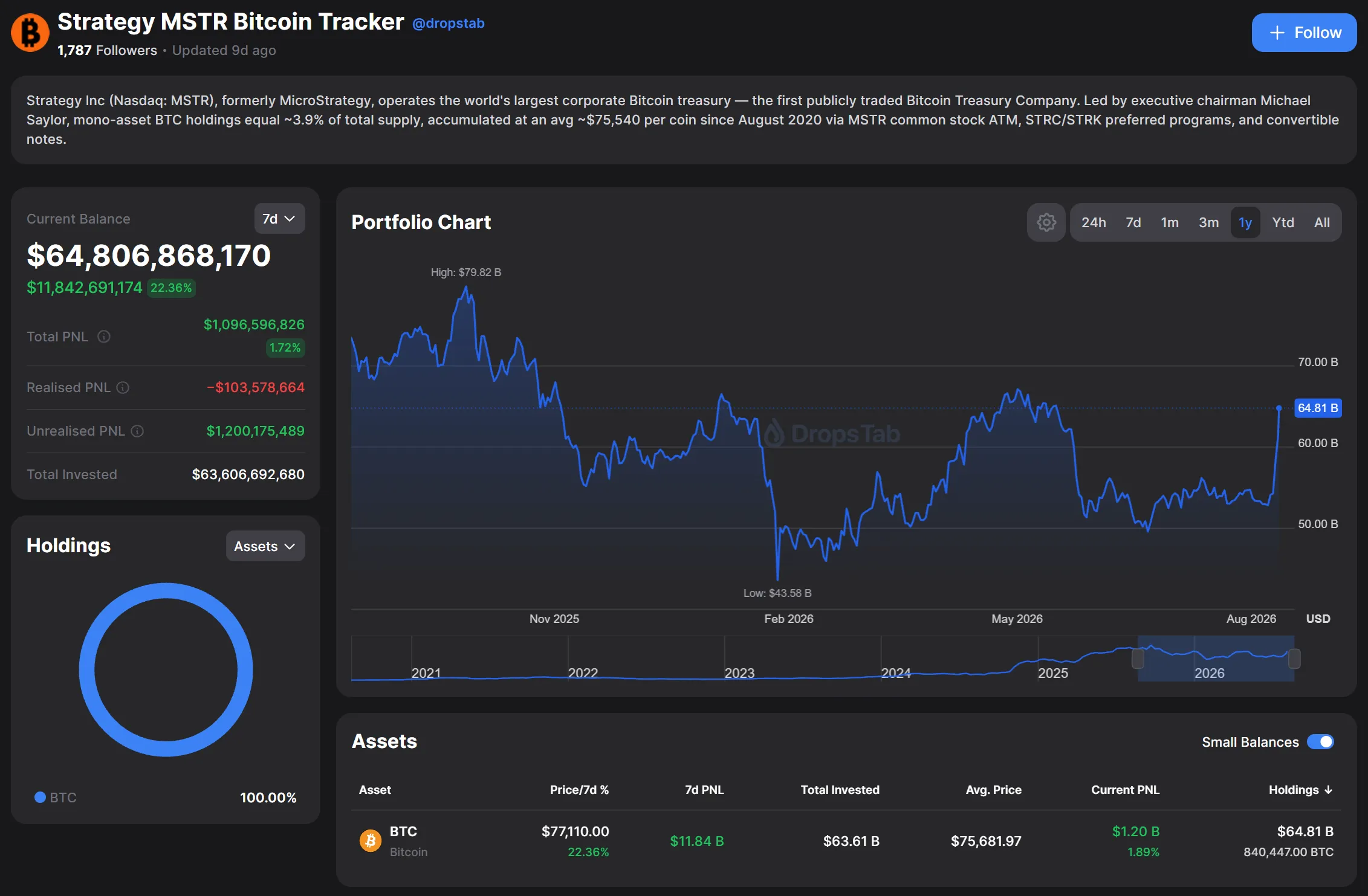
Task: Toggle the Small Balances switch
Action: [x=1320, y=742]
